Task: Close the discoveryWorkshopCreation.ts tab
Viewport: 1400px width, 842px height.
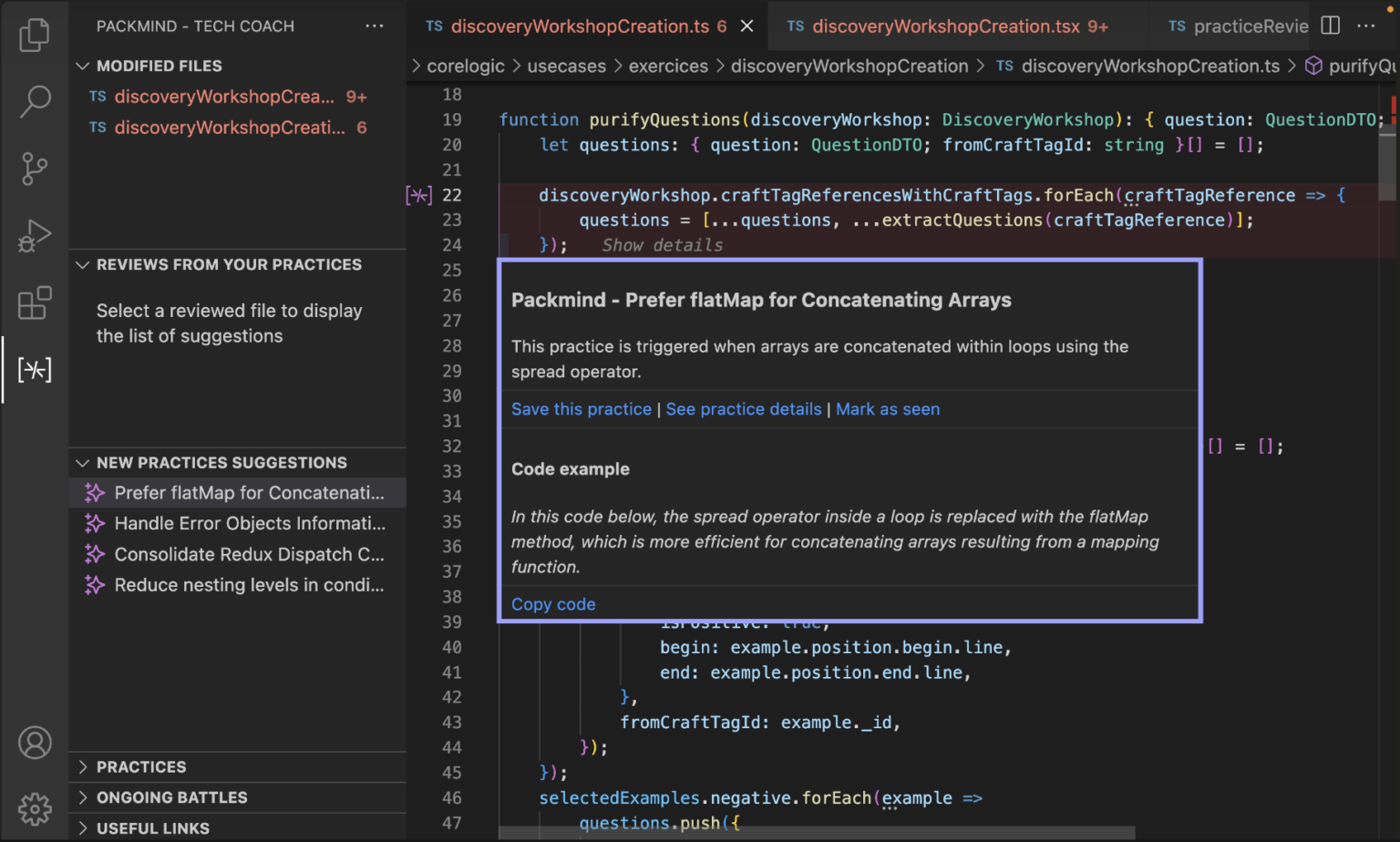Action: pyautogui.click(x=746, y=26)
